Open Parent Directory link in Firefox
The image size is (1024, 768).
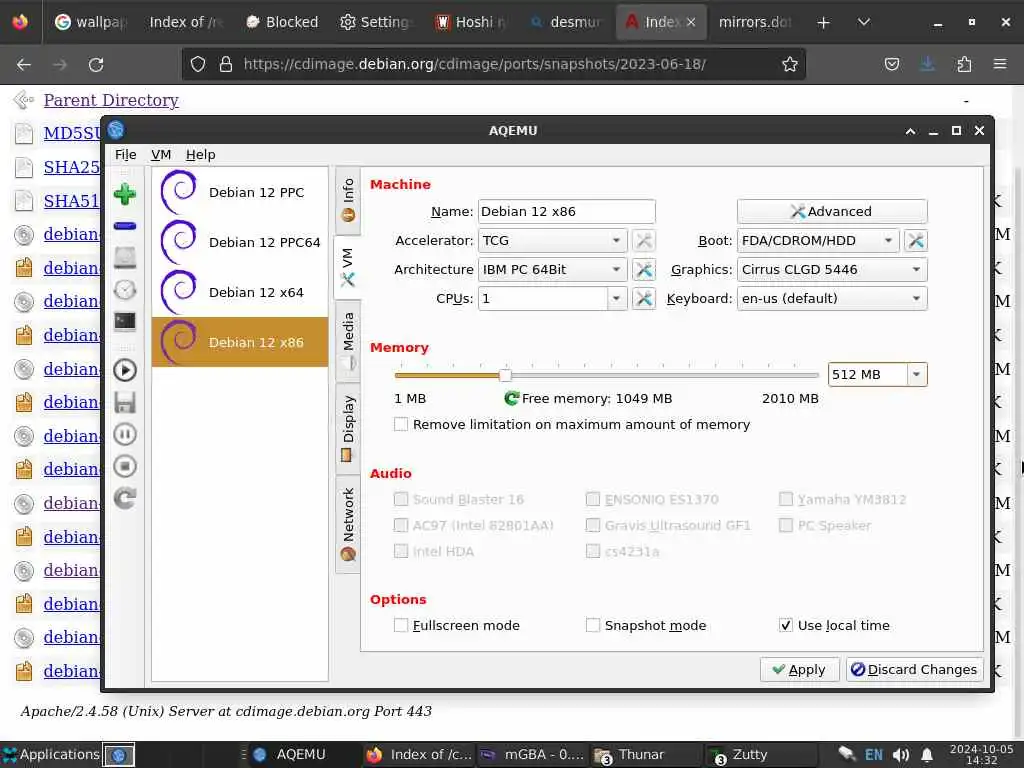point(111,100)
